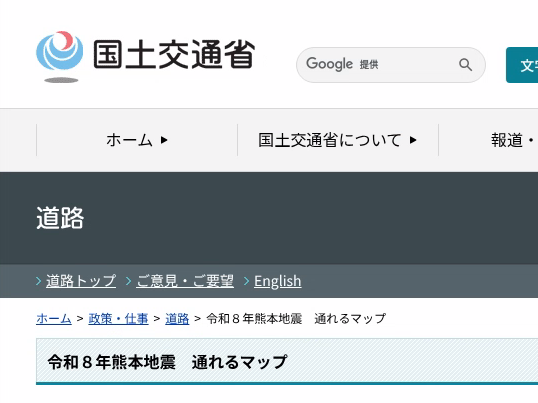The width and height of the screenshot is (538, 403).
Task: Open 政策・仕事 breadcrumb link
Action: point(118,319)
